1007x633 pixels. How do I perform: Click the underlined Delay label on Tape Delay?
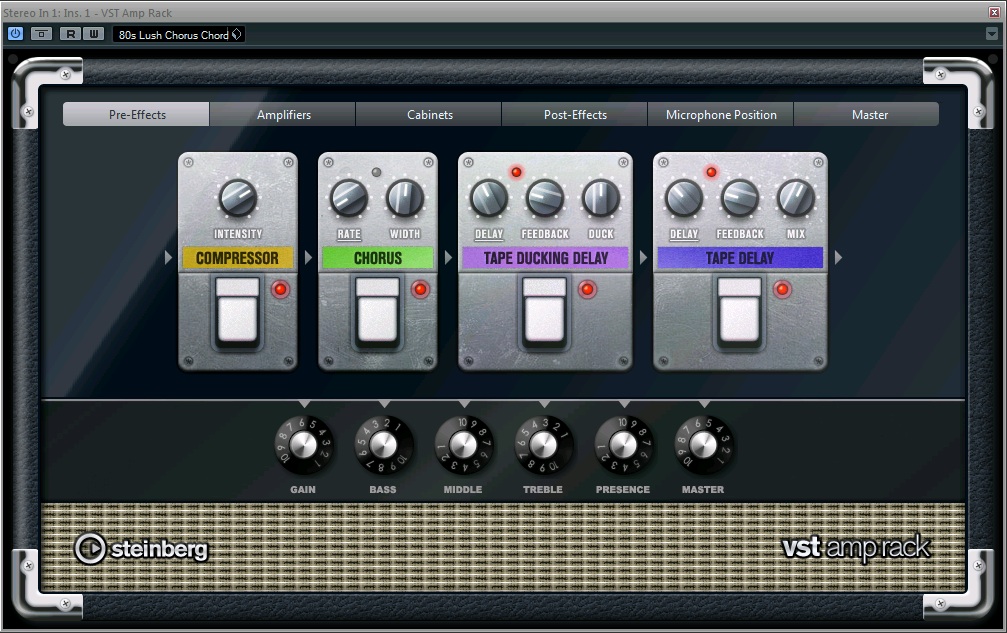684,234
